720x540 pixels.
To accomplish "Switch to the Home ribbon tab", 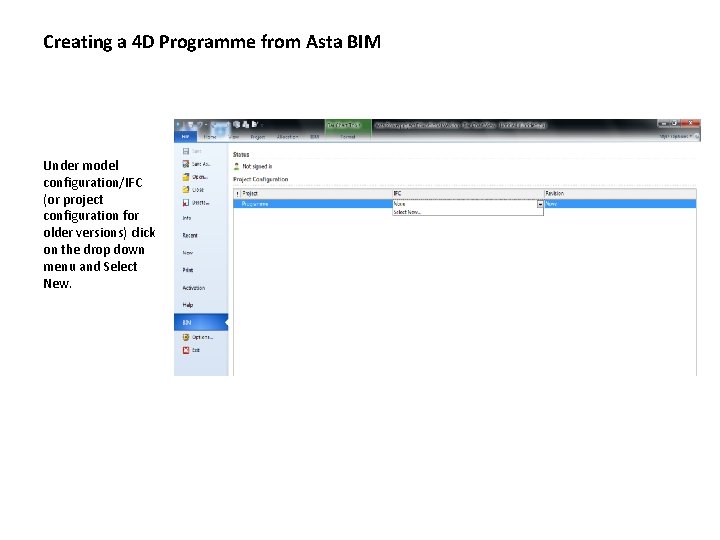I will [x=210, y=137].
